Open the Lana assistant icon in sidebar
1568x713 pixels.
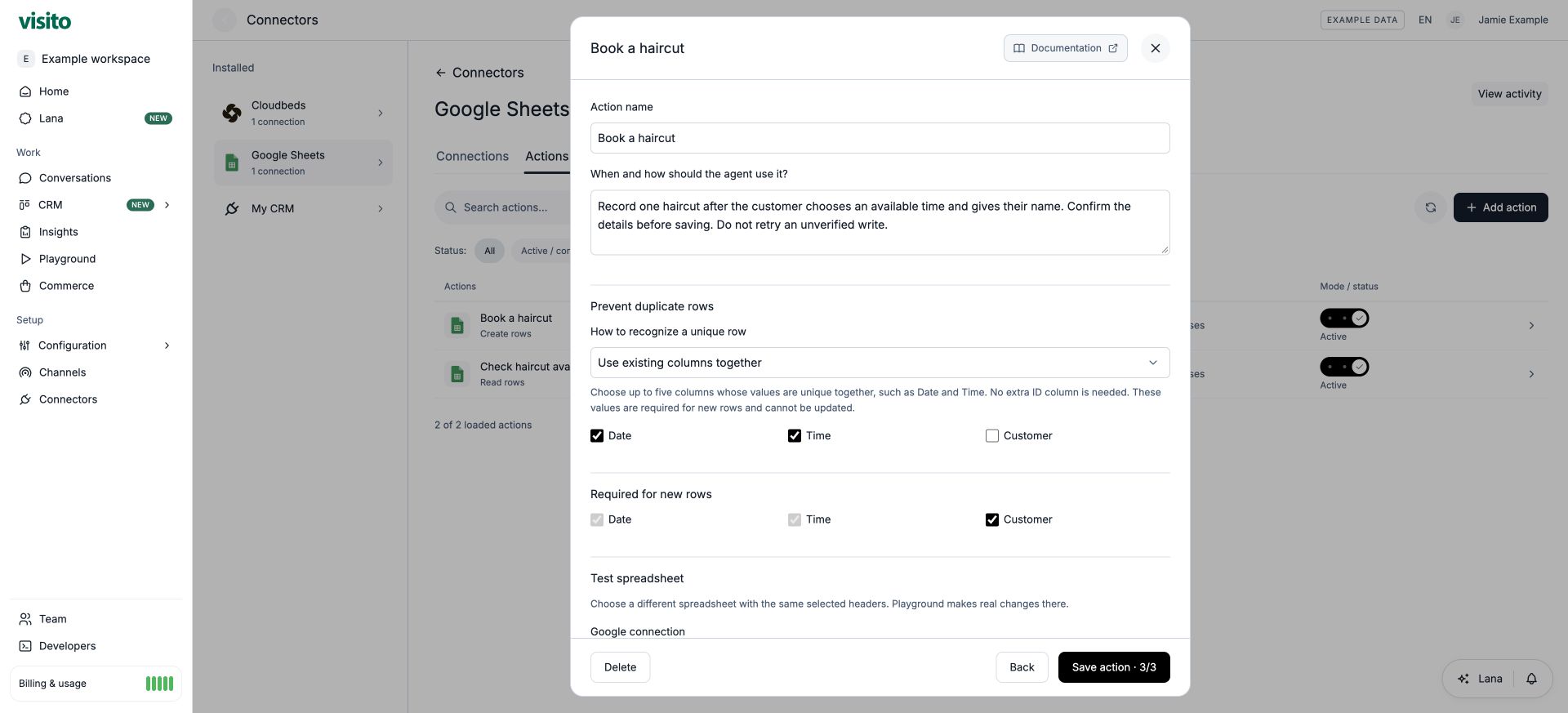tap(25, 118)
